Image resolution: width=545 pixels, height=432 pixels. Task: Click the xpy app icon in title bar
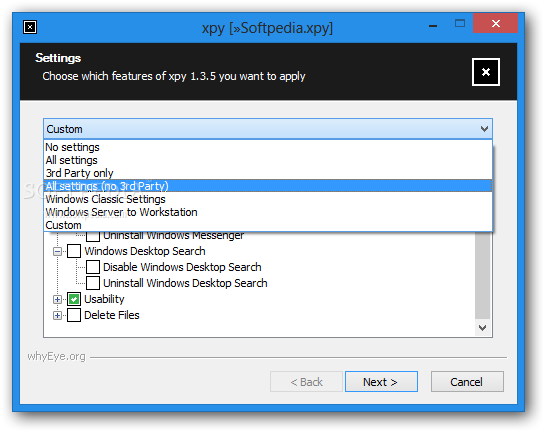(30, 27)
